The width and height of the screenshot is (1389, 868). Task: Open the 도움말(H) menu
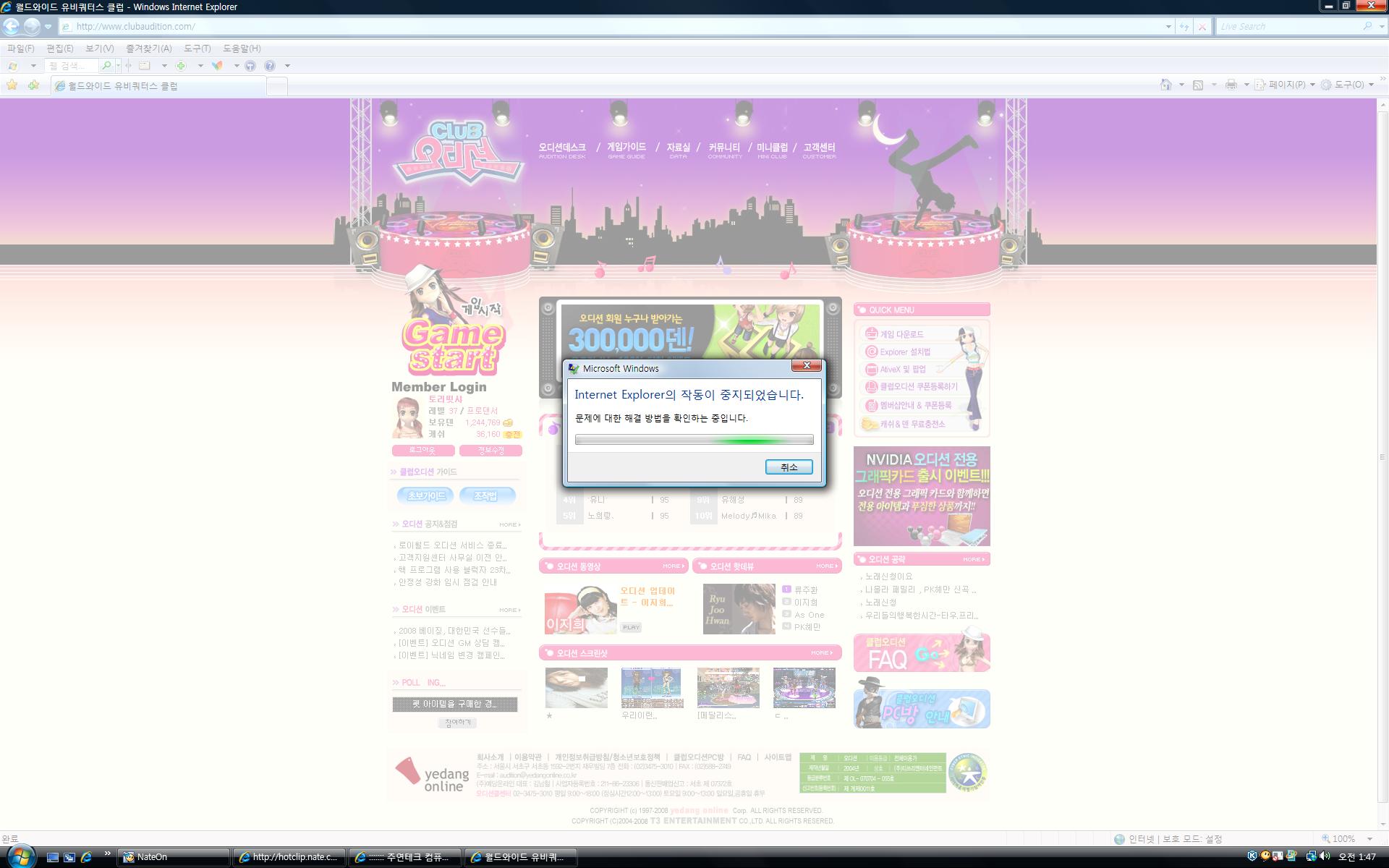coord(242,48)
